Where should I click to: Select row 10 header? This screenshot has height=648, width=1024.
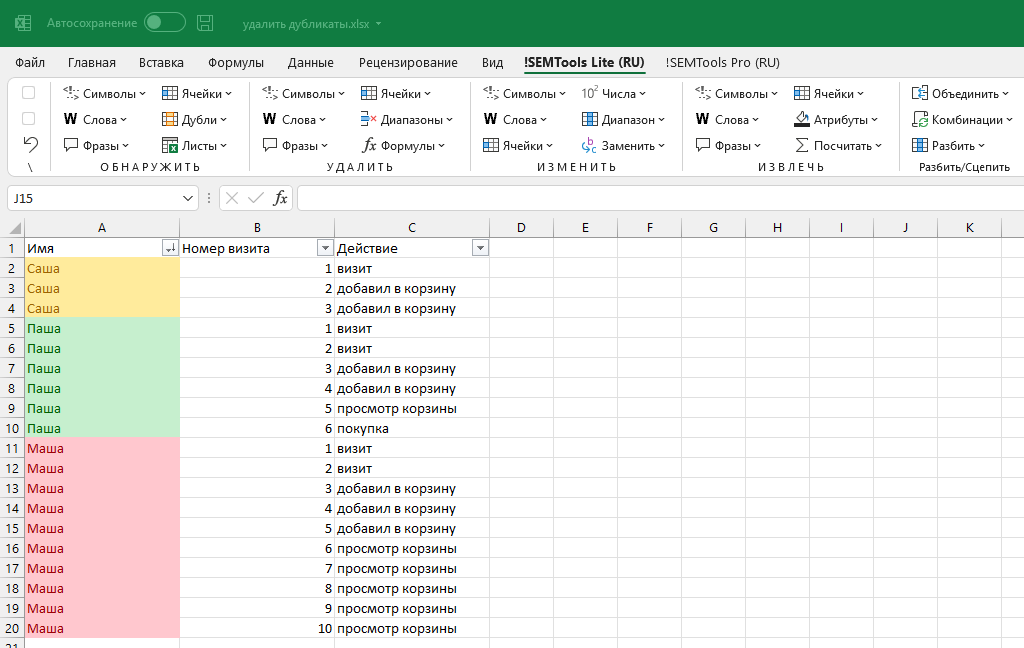tap(12, 429)
